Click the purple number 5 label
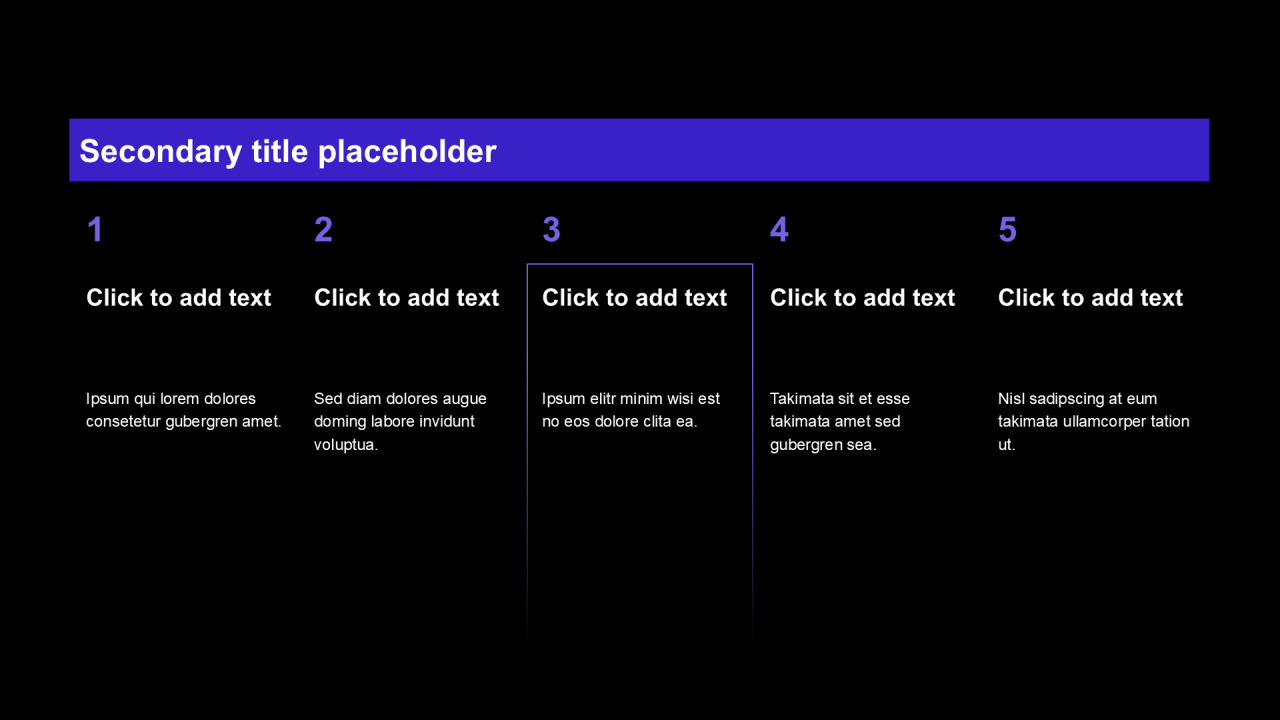The height and width of the screenshot is (720, 1280). (1007, 230)
